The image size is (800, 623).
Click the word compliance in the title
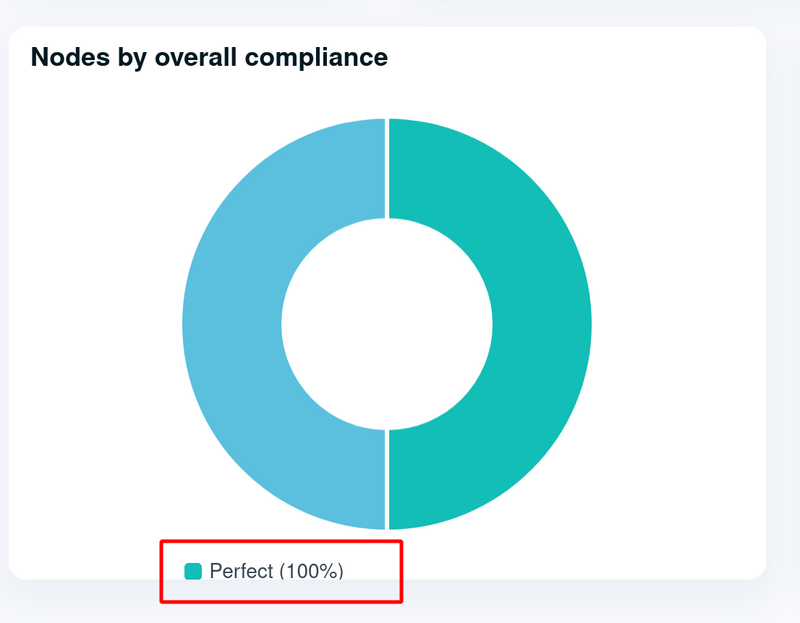316,58
